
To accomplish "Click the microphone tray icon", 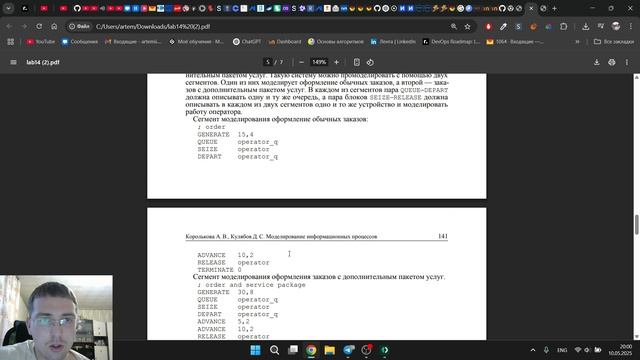I will (x=546, y=350).
